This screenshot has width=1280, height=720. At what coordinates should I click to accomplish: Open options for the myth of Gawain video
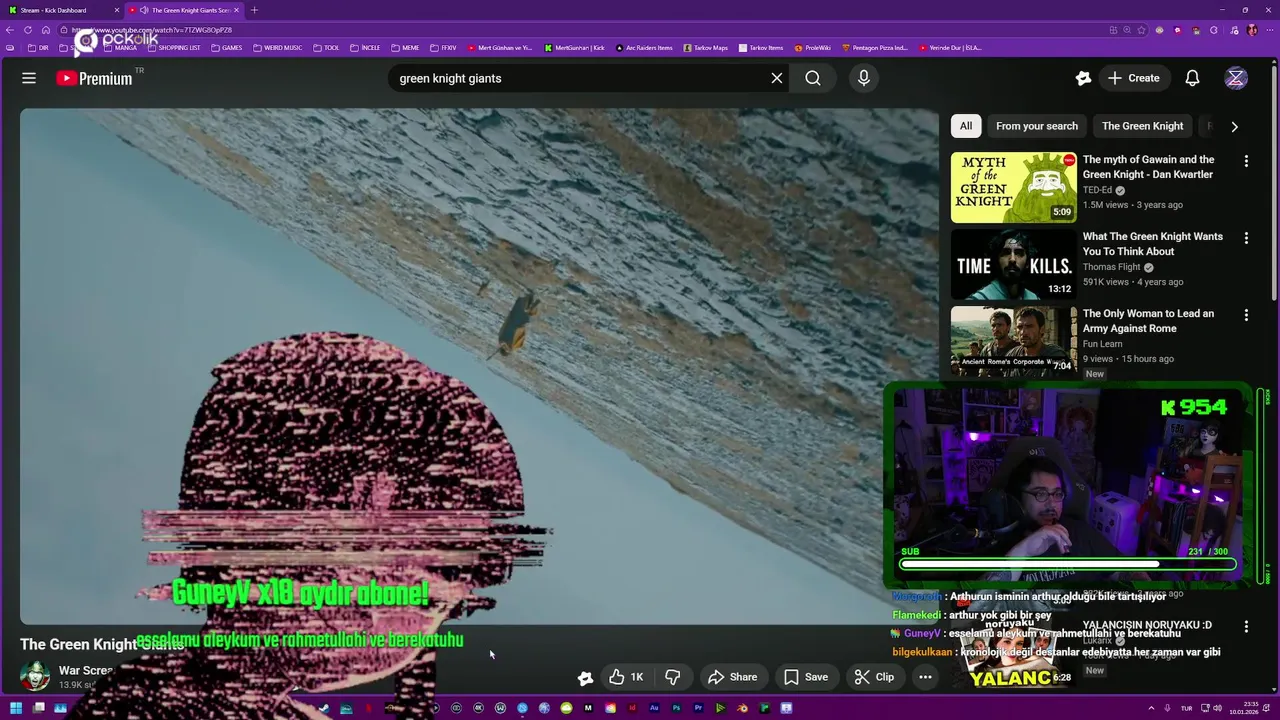(1246, 161)
